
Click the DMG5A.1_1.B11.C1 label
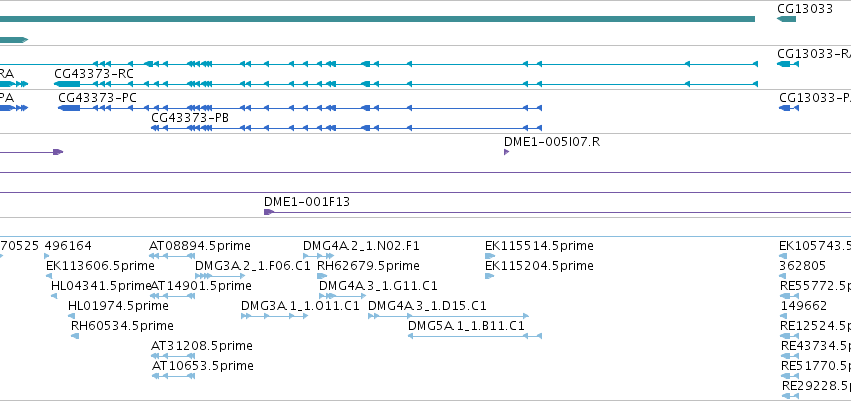[x=466, y=326]
